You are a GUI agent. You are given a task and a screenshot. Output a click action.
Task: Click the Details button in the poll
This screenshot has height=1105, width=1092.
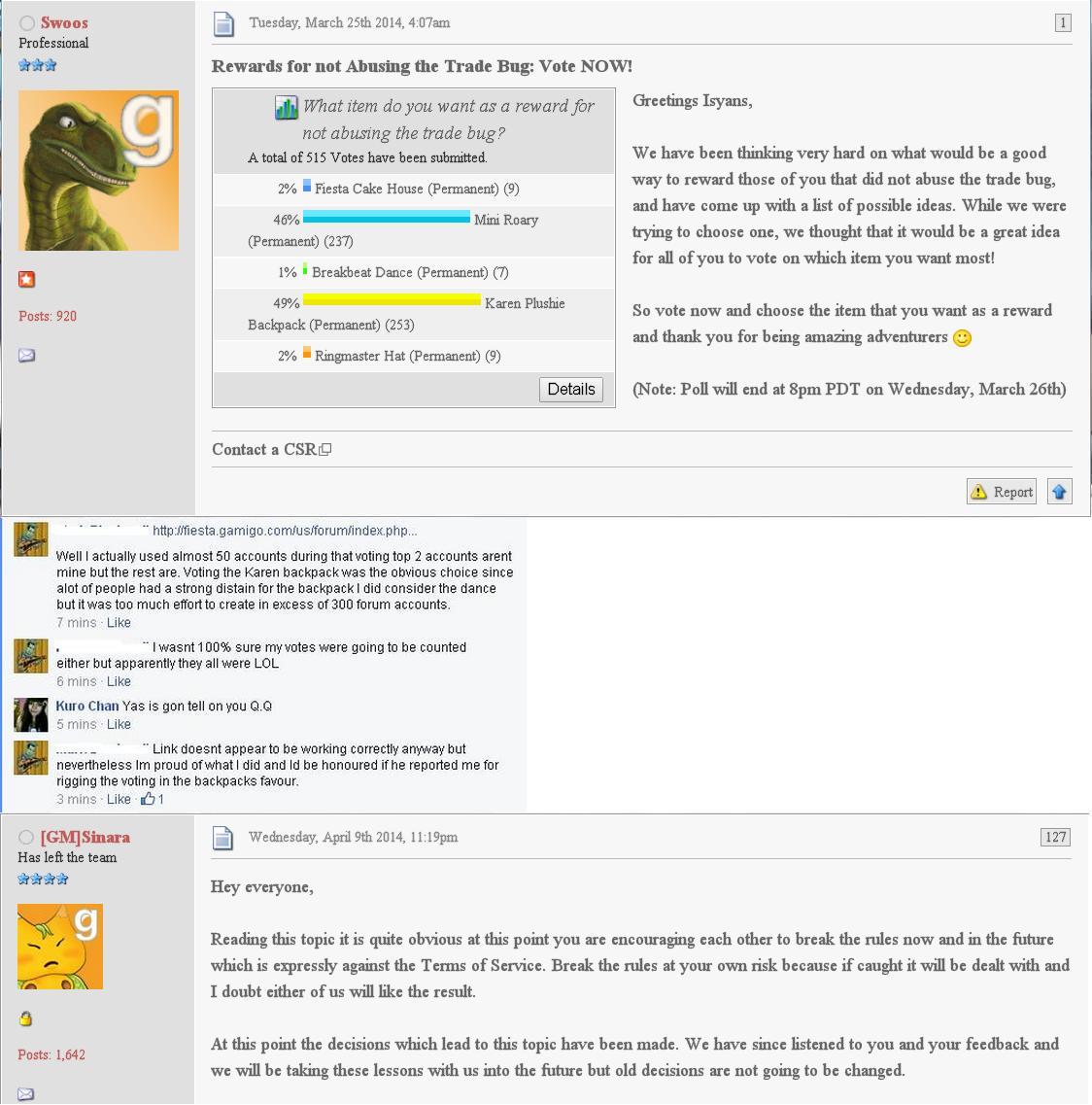[x=570, y=389]
